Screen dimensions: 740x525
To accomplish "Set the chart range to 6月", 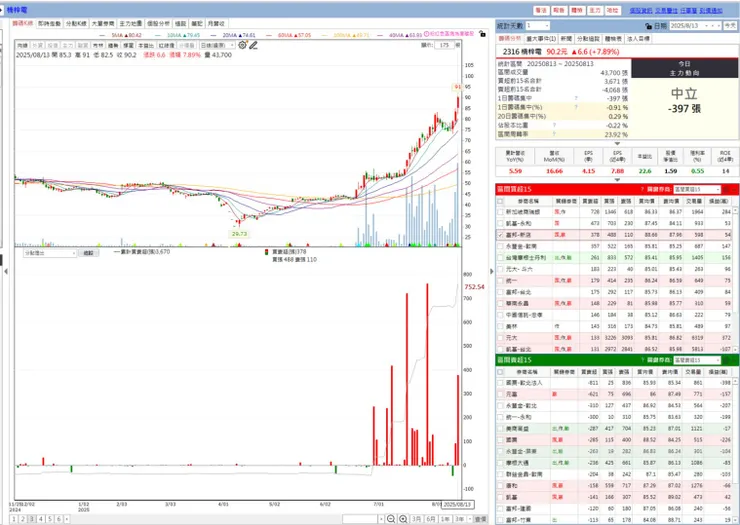I will (431, 519).
